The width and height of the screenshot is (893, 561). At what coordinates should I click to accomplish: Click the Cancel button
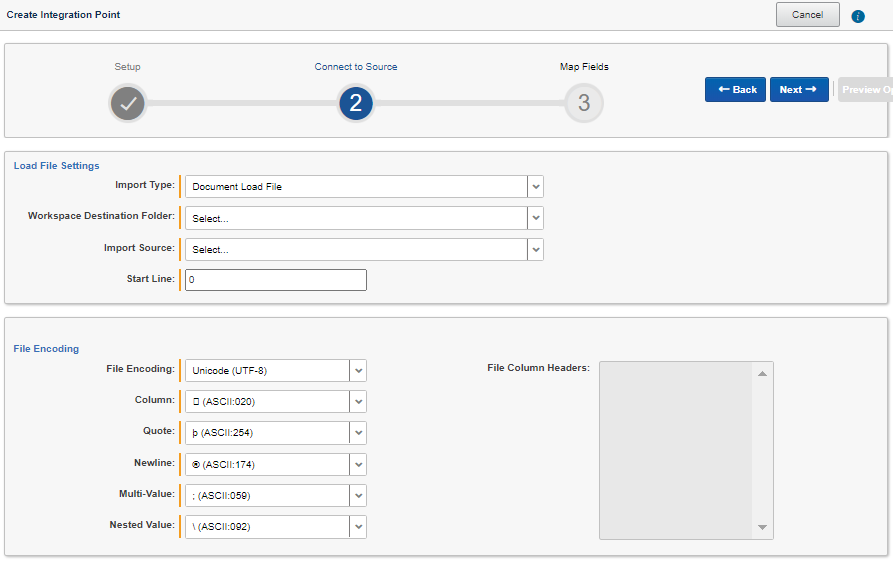(808, 15)
